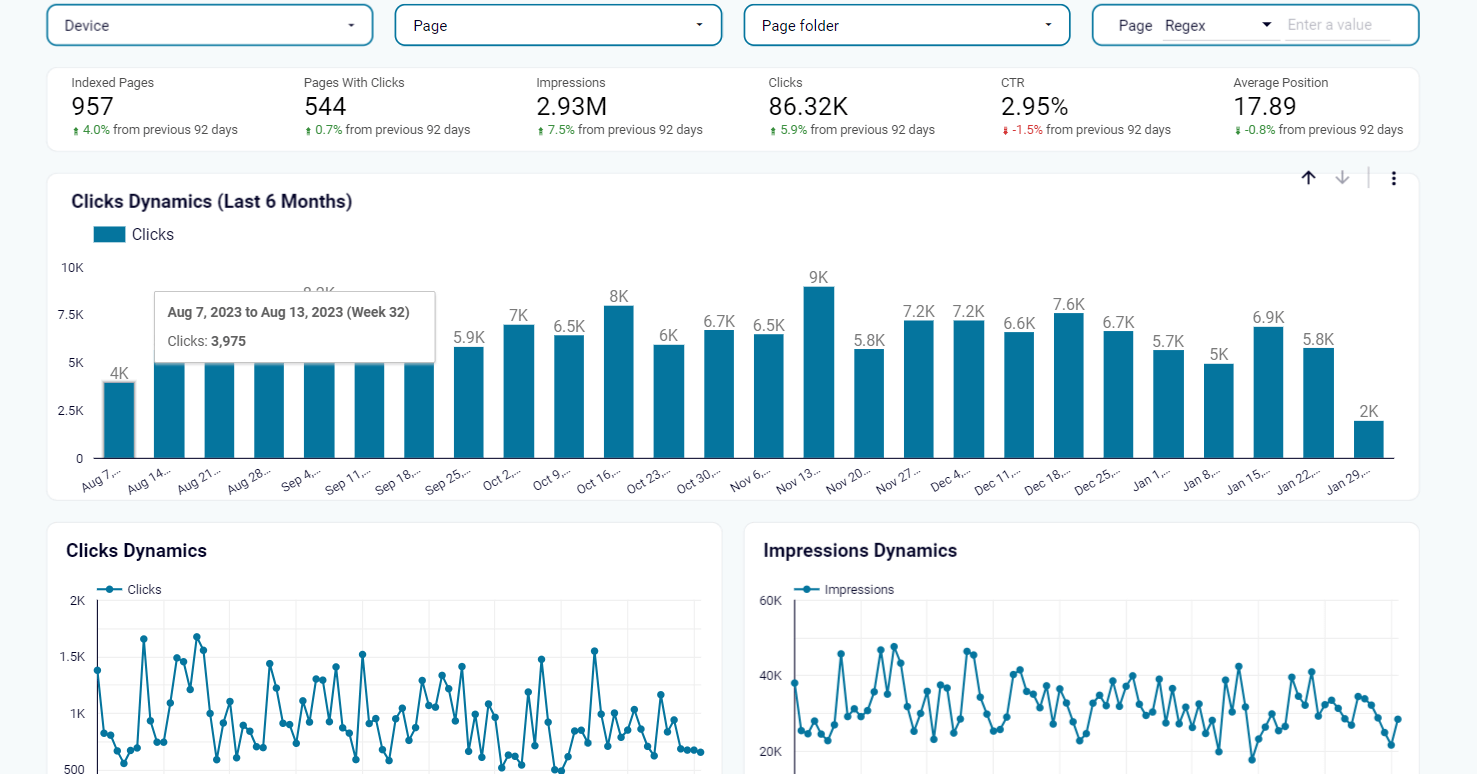Click the Oct 16 bar labeled 8K
Image resolution: width=1477 pixels, height=774 pixels.
click(618, 382)
